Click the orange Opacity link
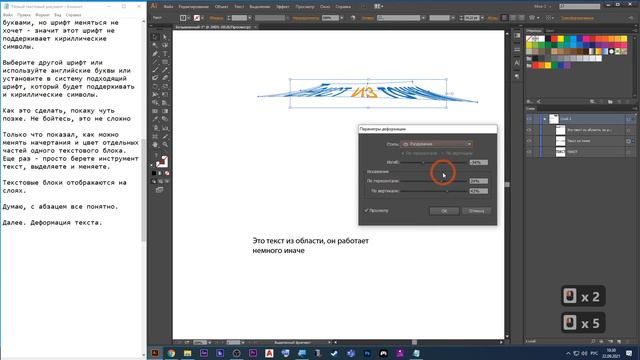The height and width of the screenshot is (360, 640). [x=305, y=18]
